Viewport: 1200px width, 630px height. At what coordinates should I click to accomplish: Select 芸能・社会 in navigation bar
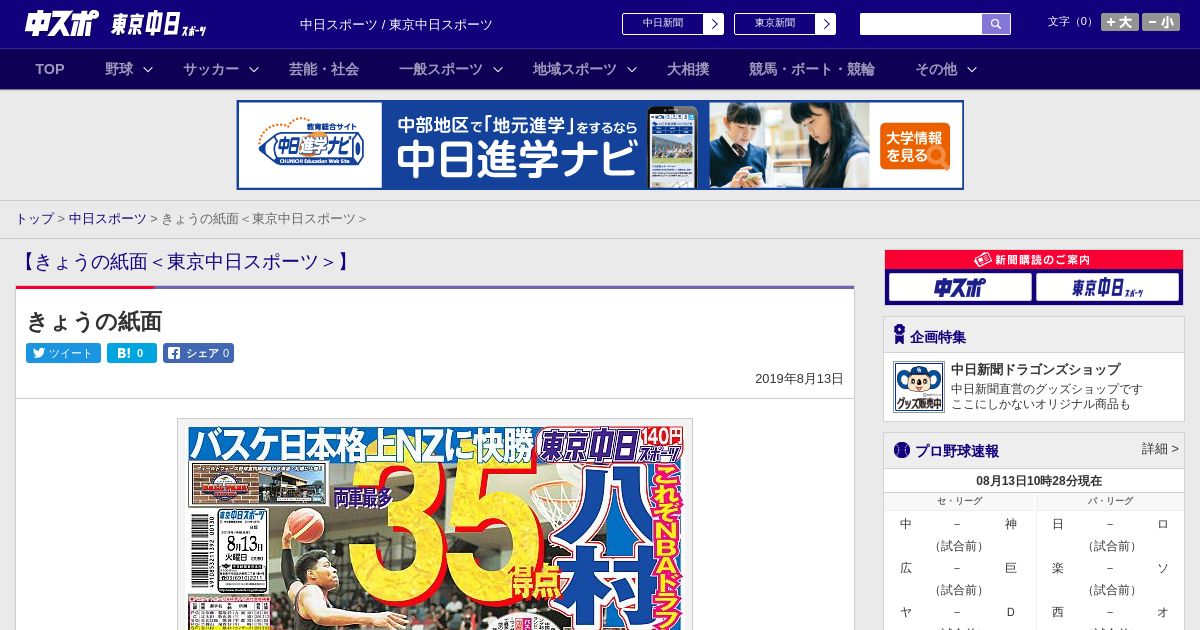[x=324, y=69]
